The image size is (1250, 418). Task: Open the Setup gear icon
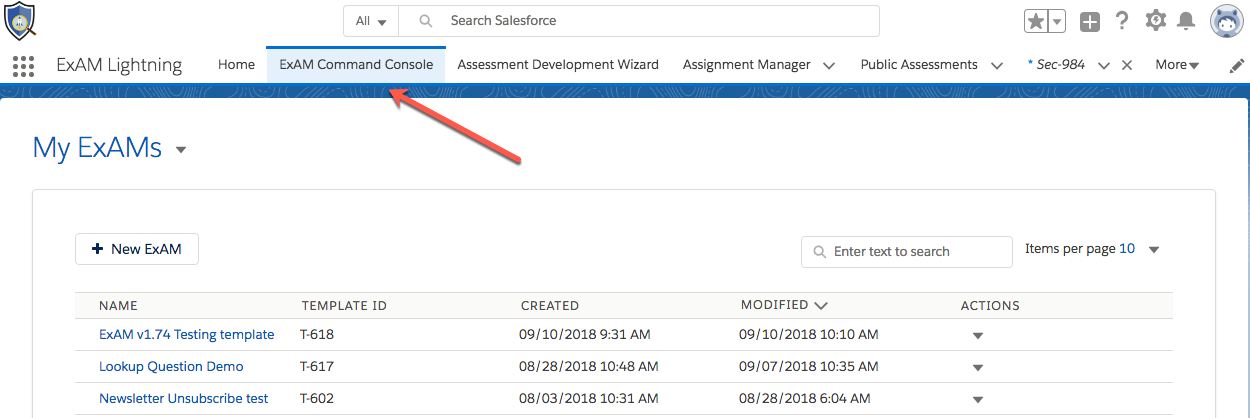point(1155,21)
